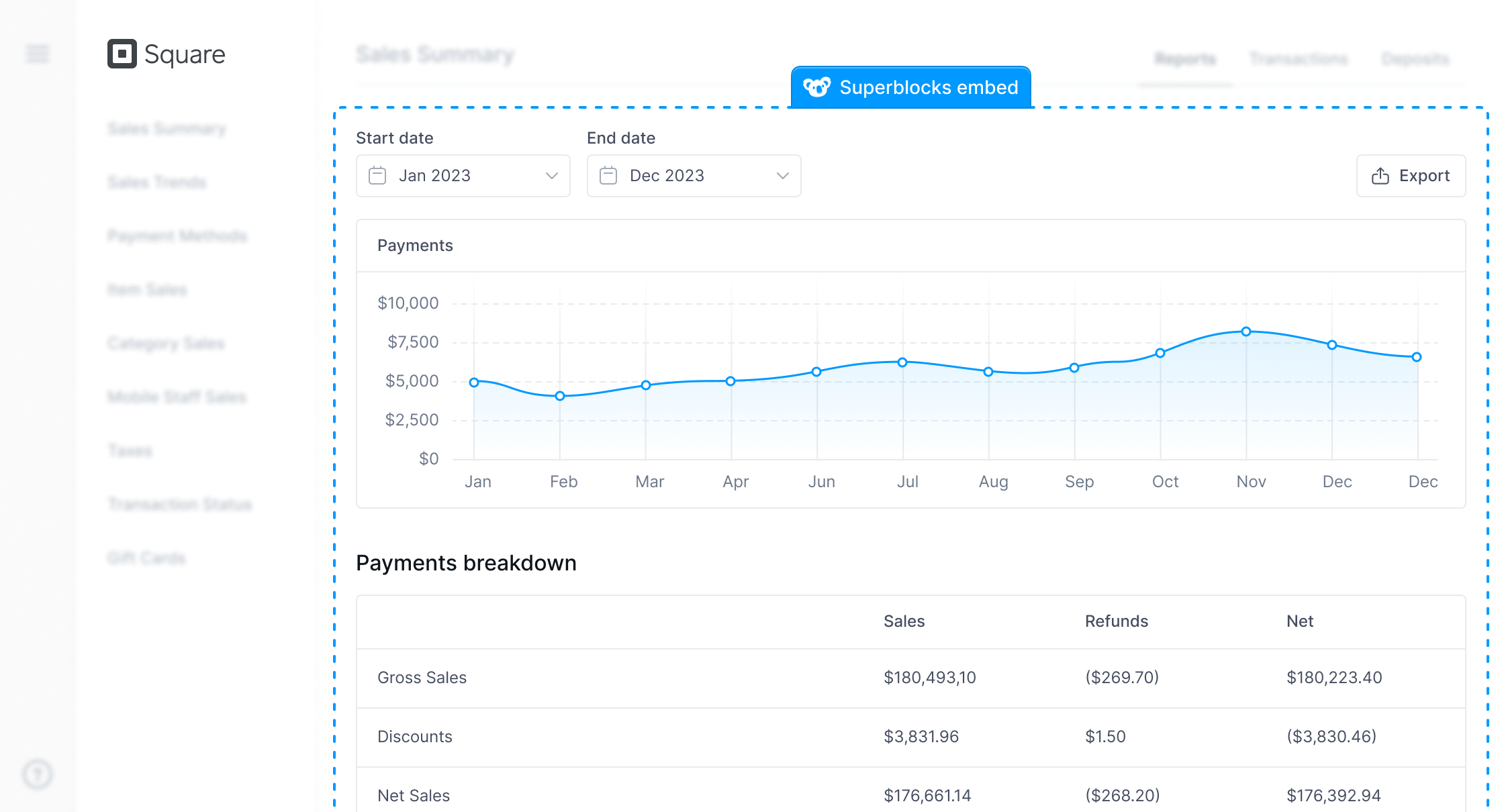The width and height of the screenshot is (1504, 812).
Task: Click the Export button
Action: pos(1410,175)
